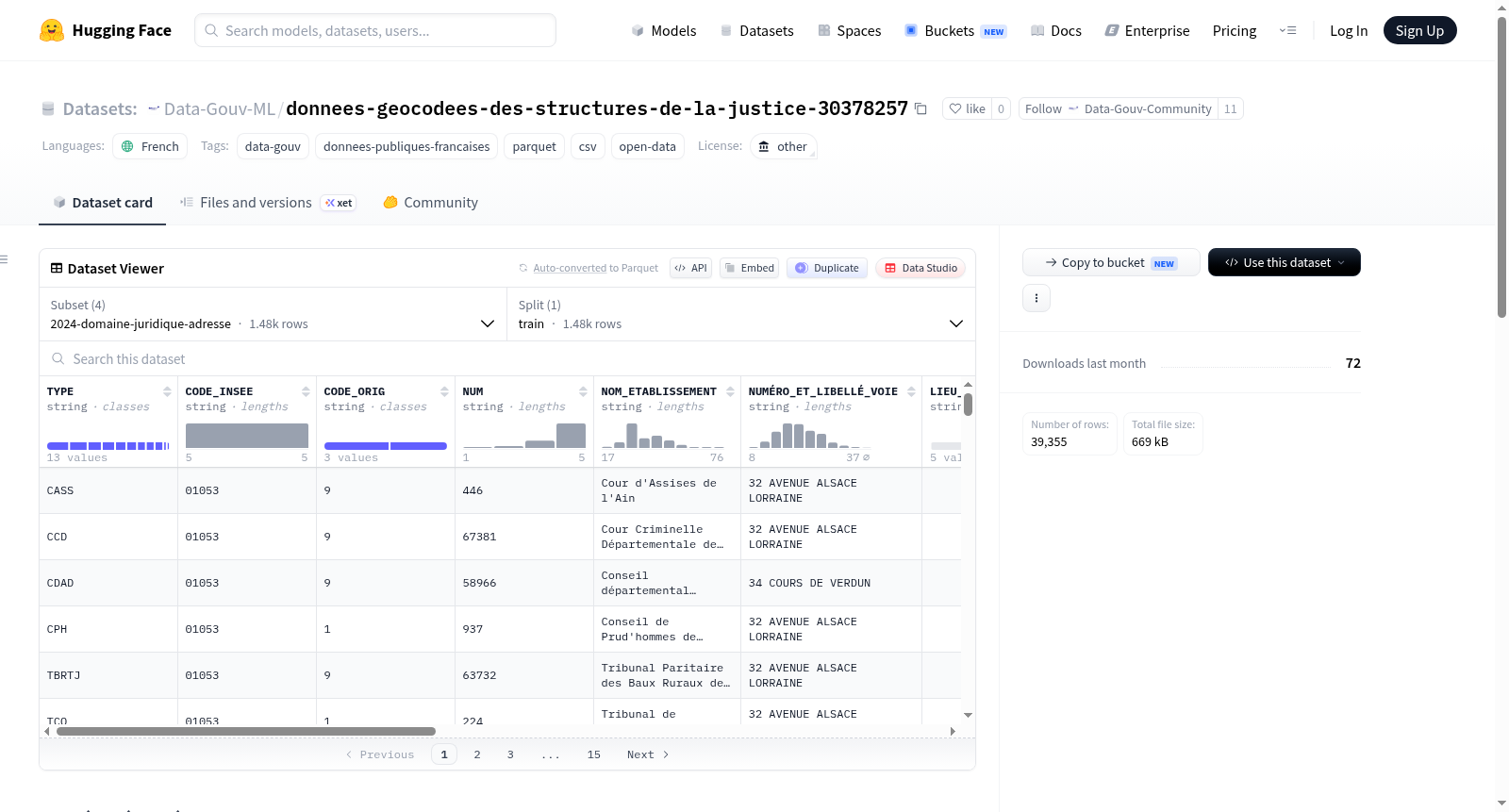This screenshot has width=1509, height=812.
Task: Open the Pricing page
Action: [x=1235, y=30]
